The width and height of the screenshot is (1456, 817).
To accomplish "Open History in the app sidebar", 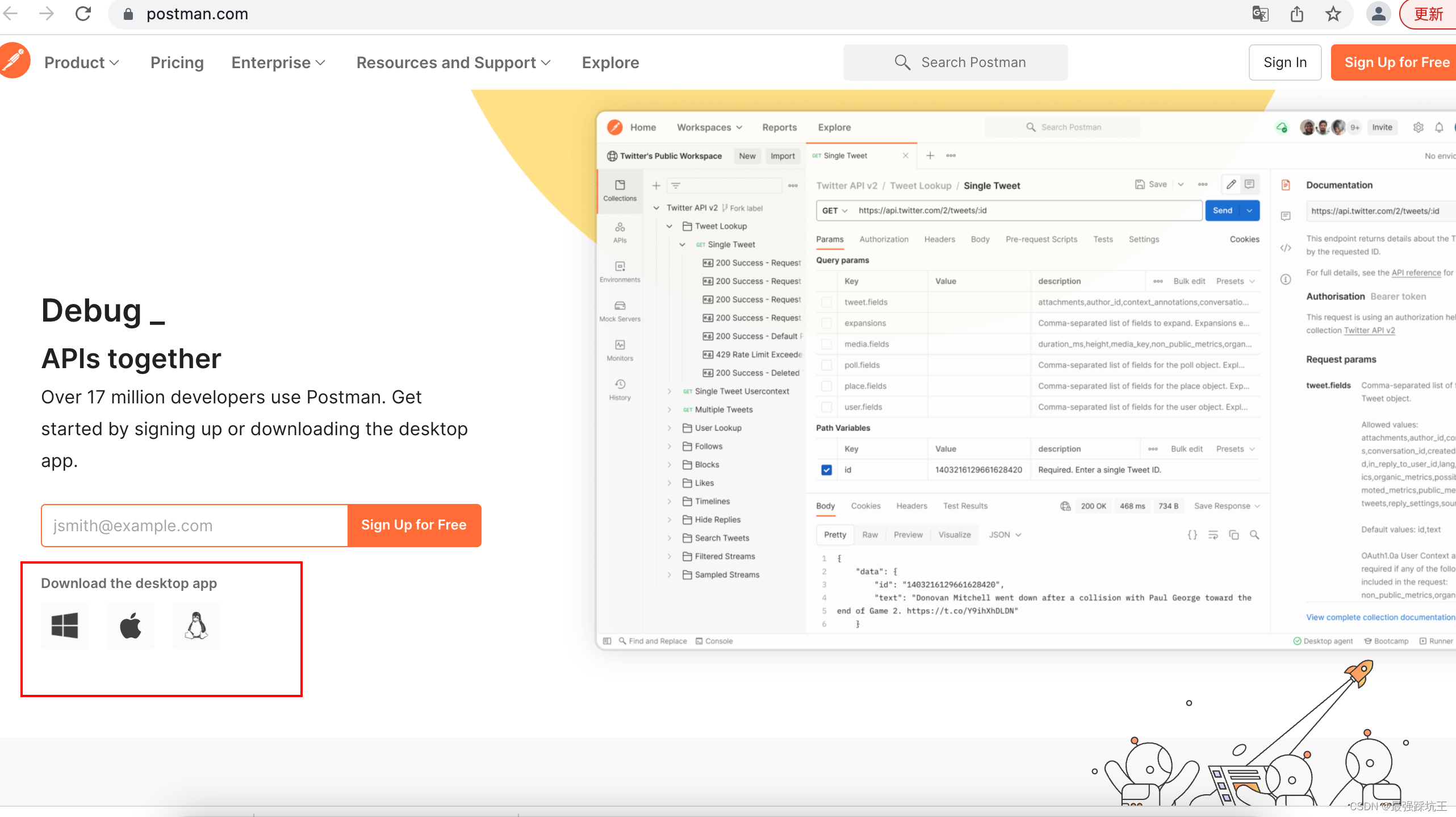I will (x=620, y=390).
